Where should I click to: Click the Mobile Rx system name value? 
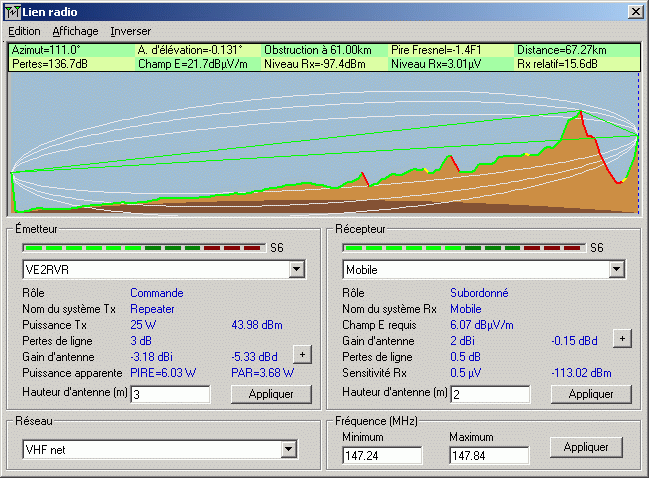pos(466,309)
